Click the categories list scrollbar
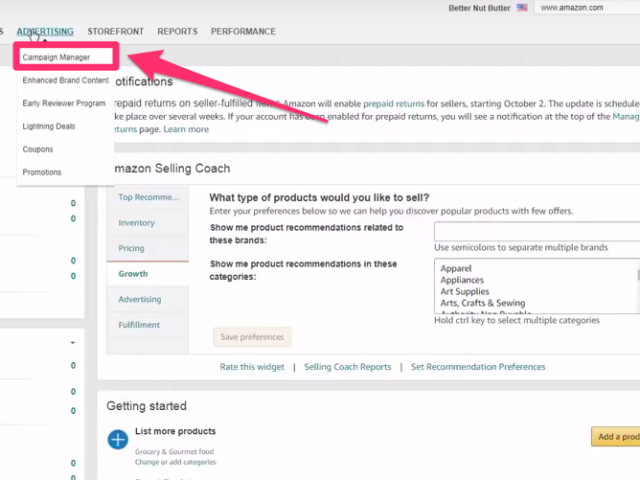The height and width of the screenshot is (480, 640). point(638,276)
